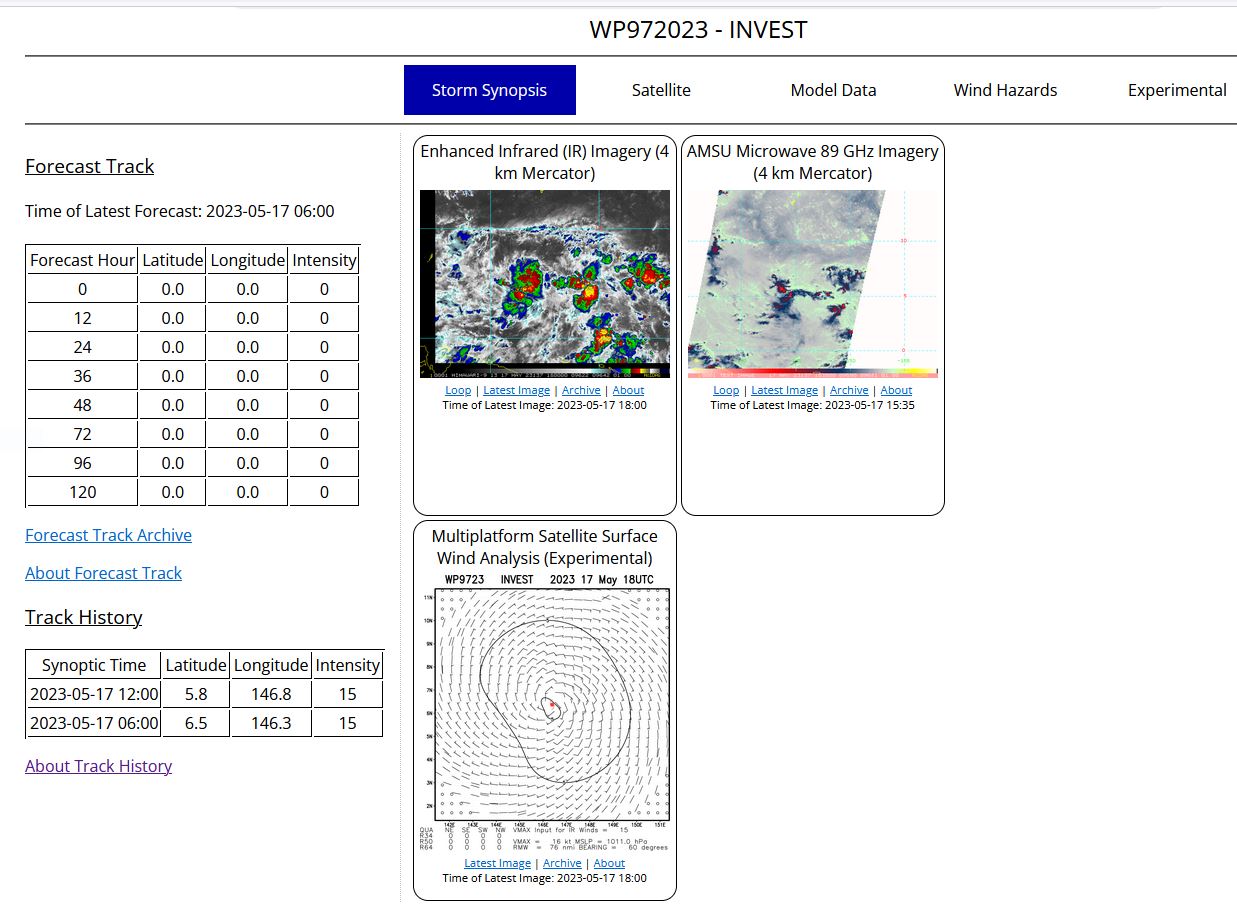The height and width of the screenshot is (922, 1237).
Task: Click the About Forecast Track link
Action: tap(103, 573)
